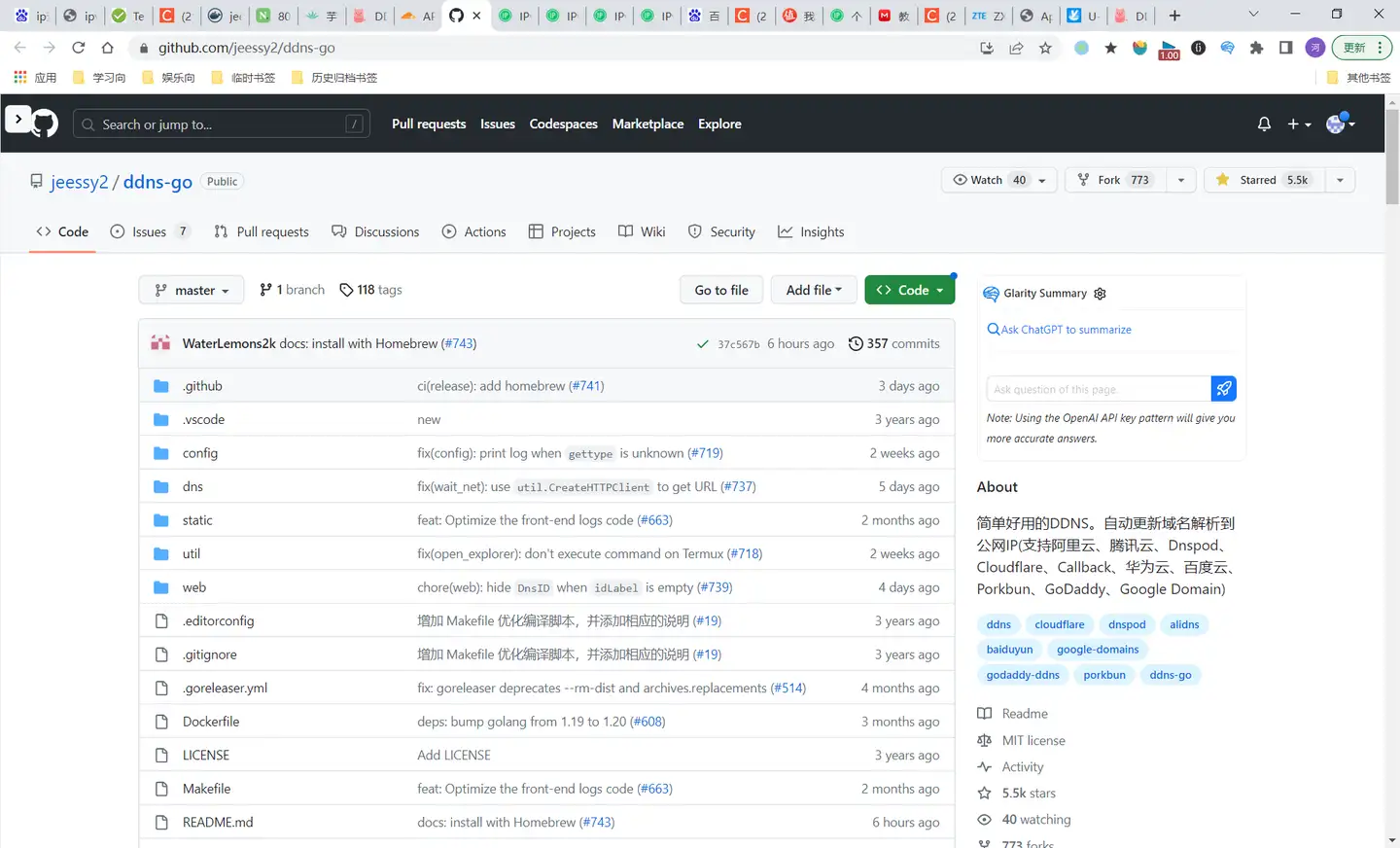This screenshot has width=1400, height=848.
Task: Open Fork options dropdown arrow
Action: pyautogui.click(x=1180, y=180)
